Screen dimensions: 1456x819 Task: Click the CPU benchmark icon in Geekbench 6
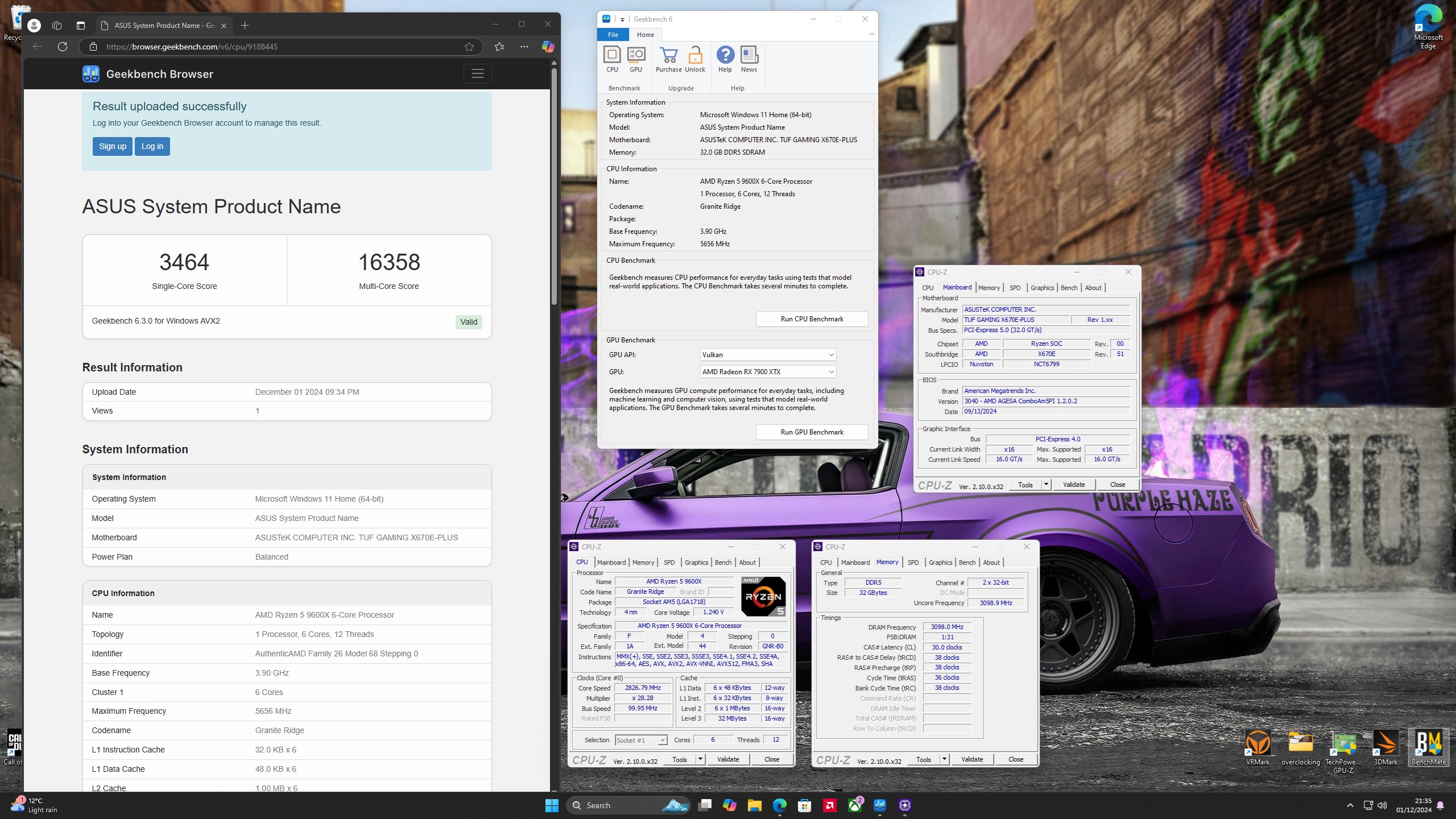click(x=612, y=60)
